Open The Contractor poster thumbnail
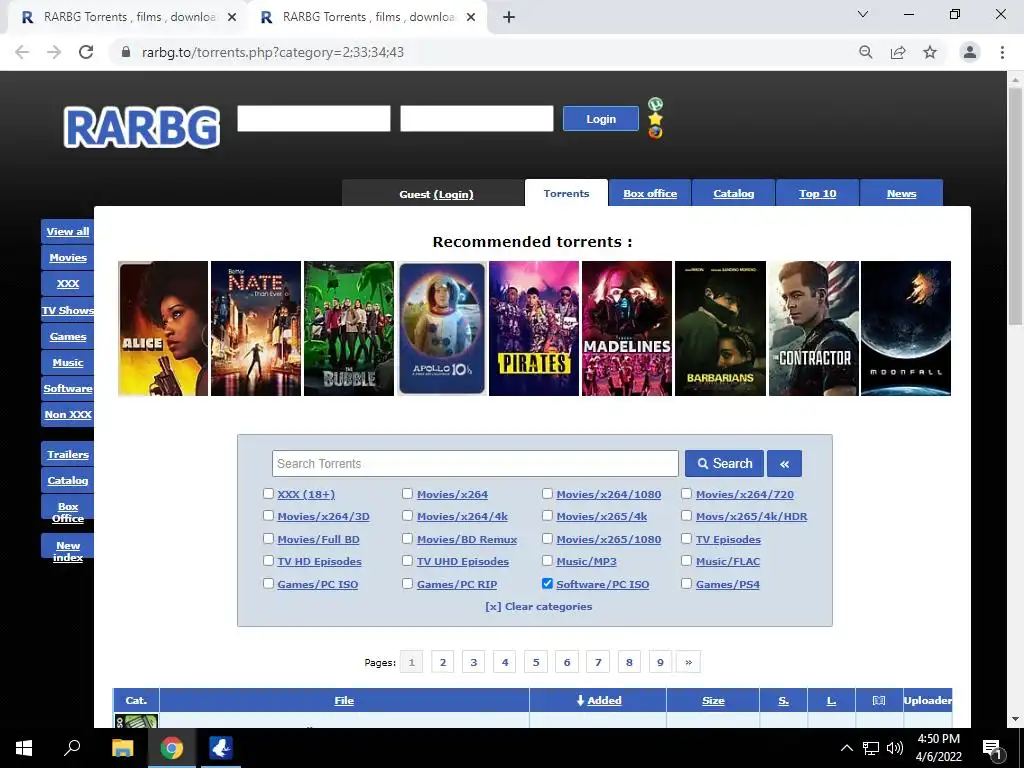1024x768 pixels. tap(814, 328)
